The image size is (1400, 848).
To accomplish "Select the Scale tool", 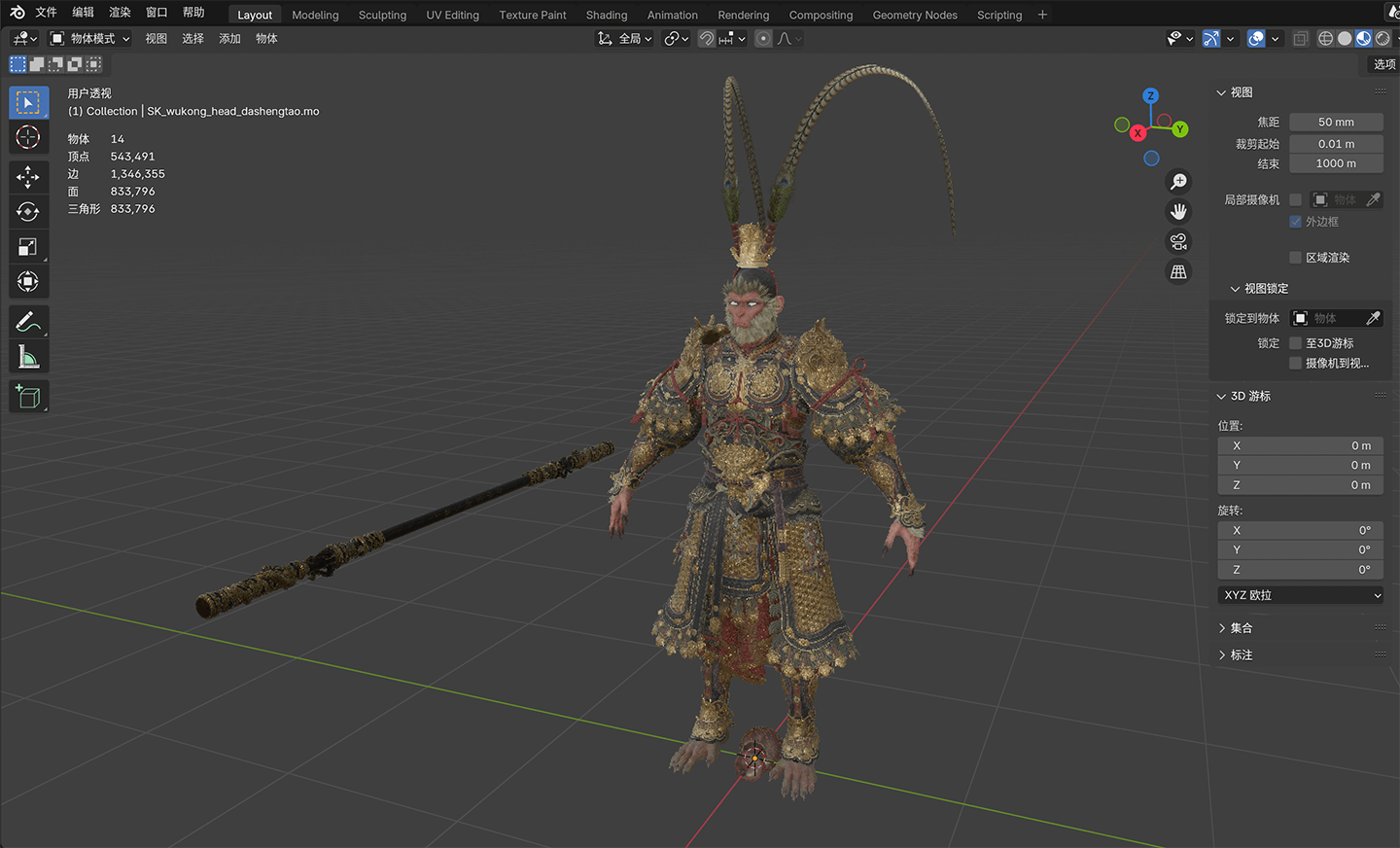I will click(28, 247).
